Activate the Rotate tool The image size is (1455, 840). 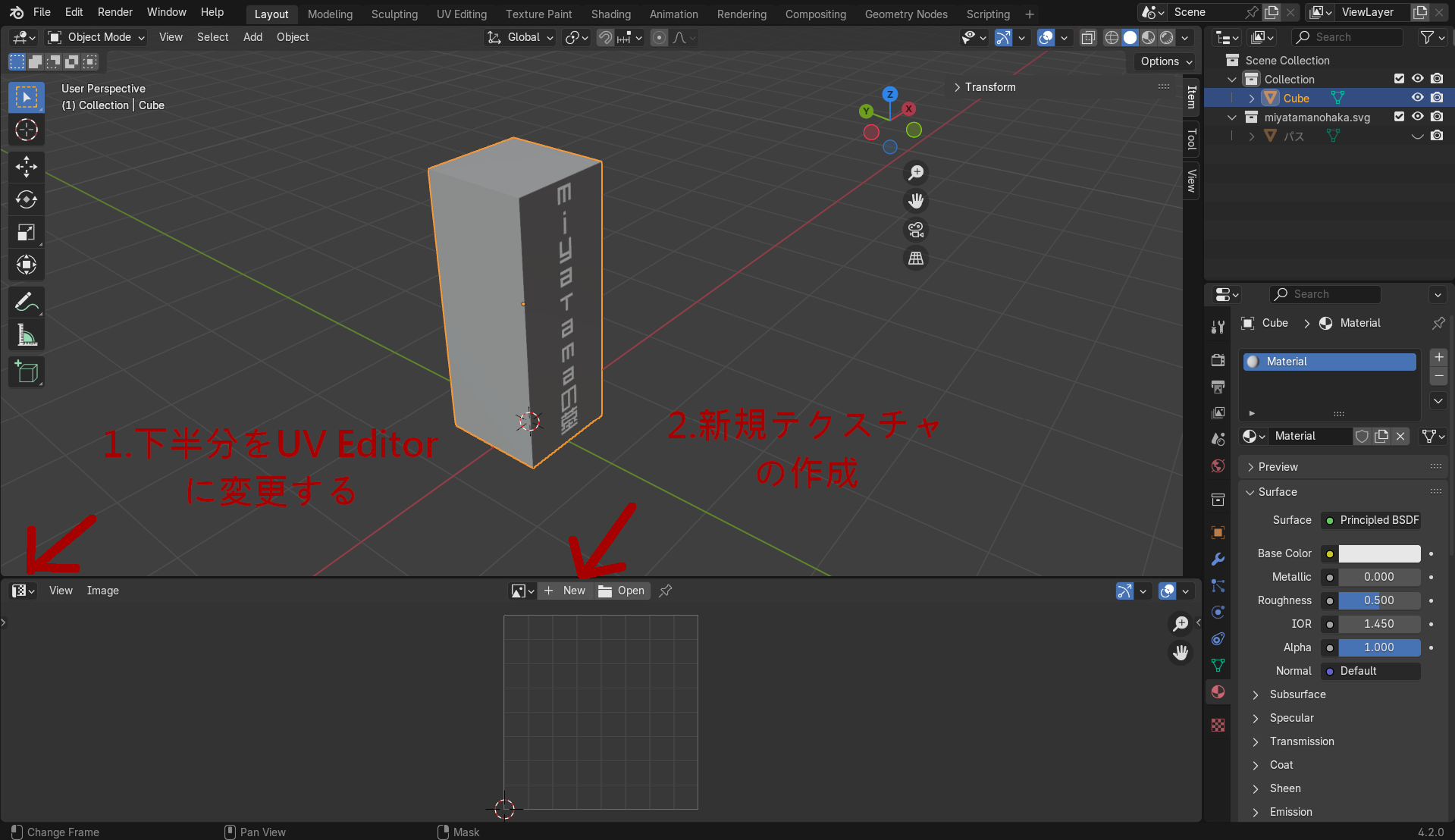pos(27,199)
